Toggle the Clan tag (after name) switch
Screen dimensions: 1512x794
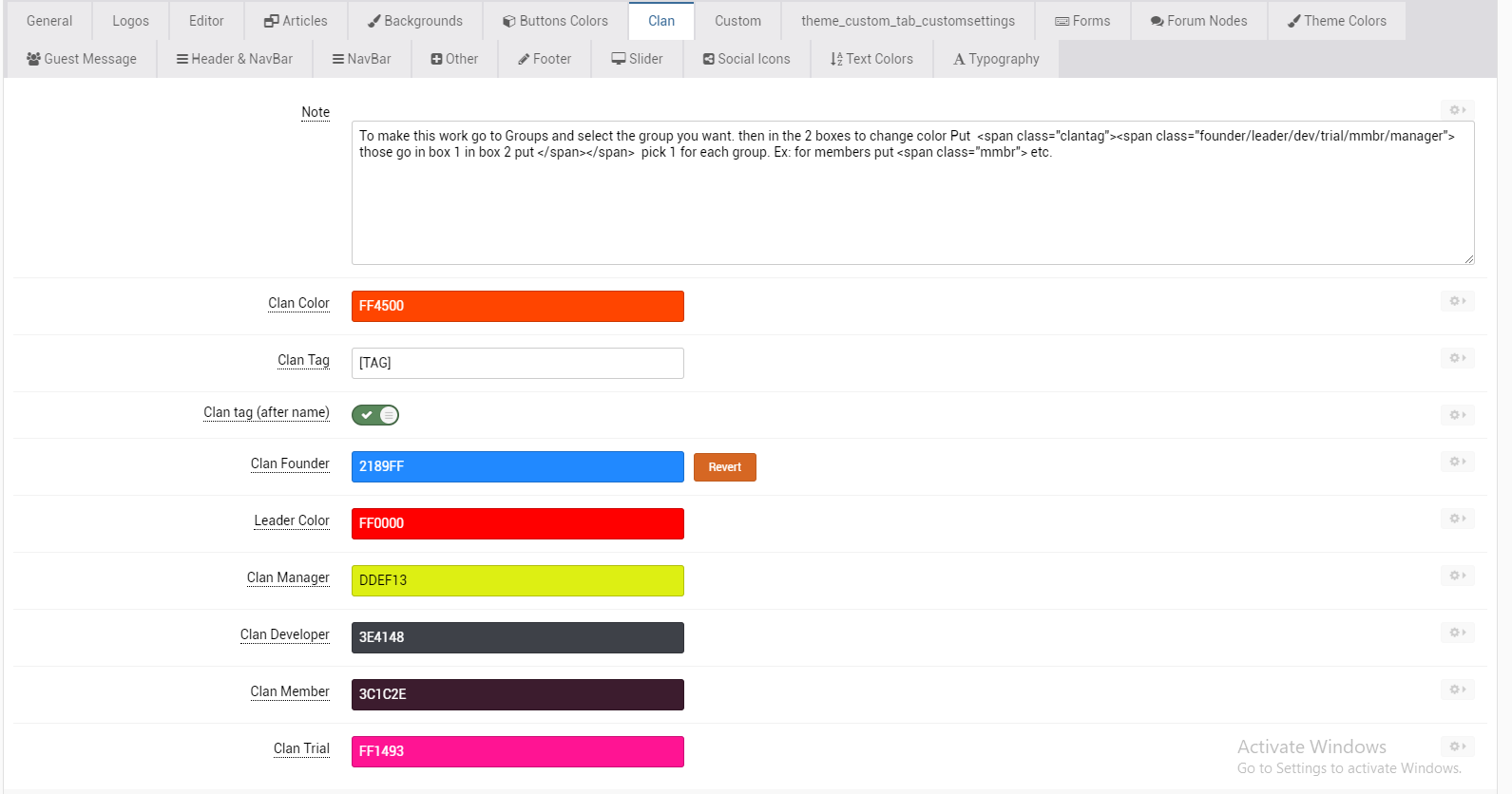375,415
